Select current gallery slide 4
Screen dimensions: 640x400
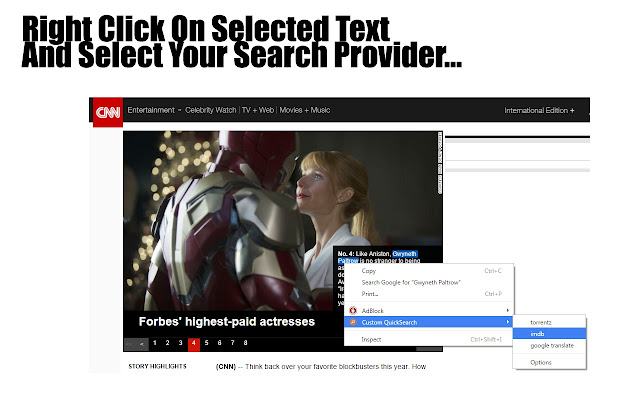(193, 344)
